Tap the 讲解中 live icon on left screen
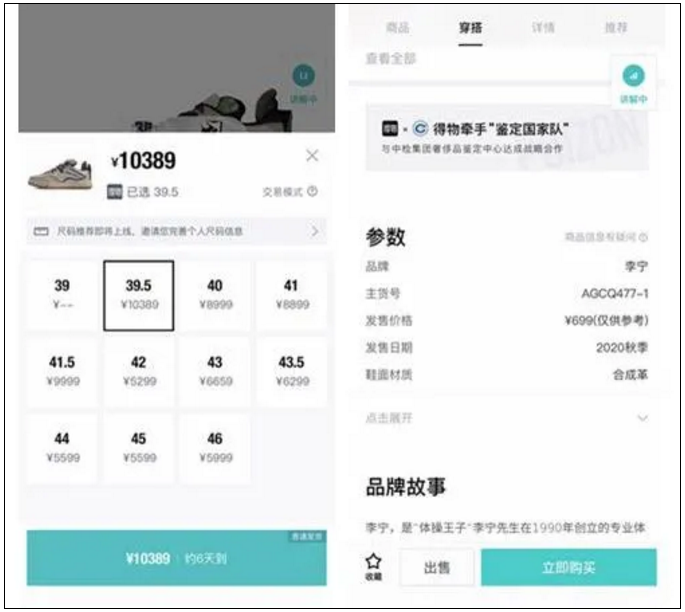Viewport: 685px width, 612px height. (x=304, y=84)
